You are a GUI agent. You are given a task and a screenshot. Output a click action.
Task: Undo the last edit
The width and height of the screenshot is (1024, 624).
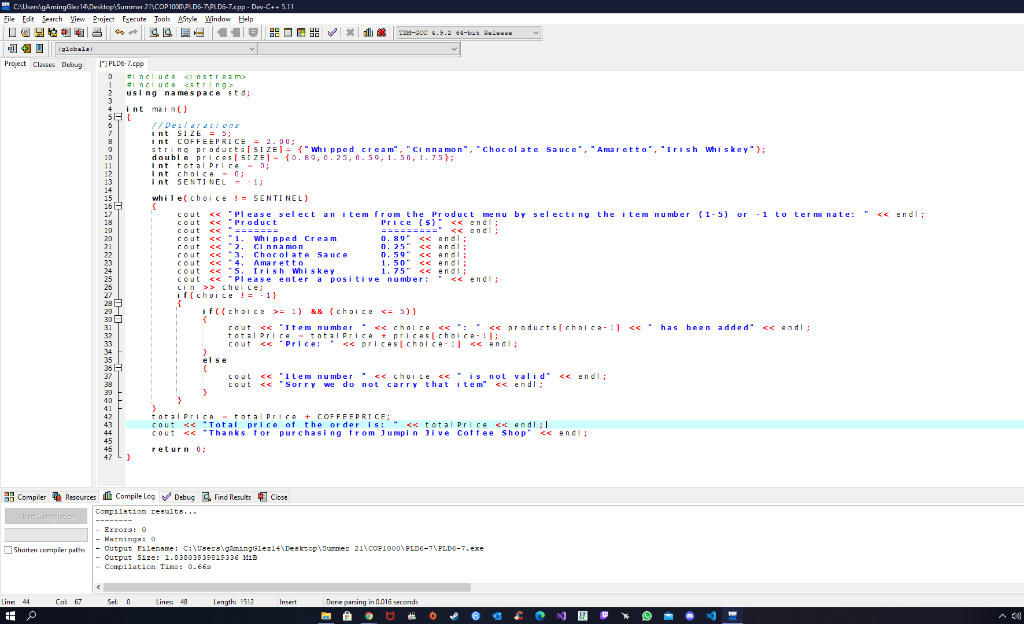pyautogui.click(x=119, y=31)
